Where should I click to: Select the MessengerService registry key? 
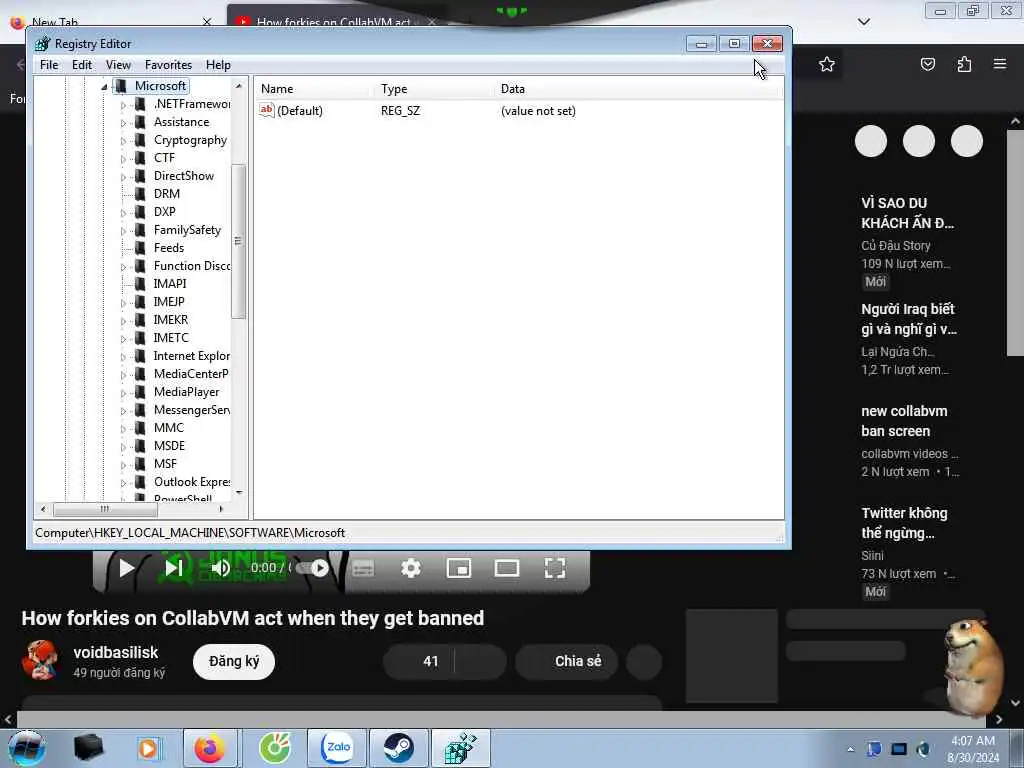(191, 409)
